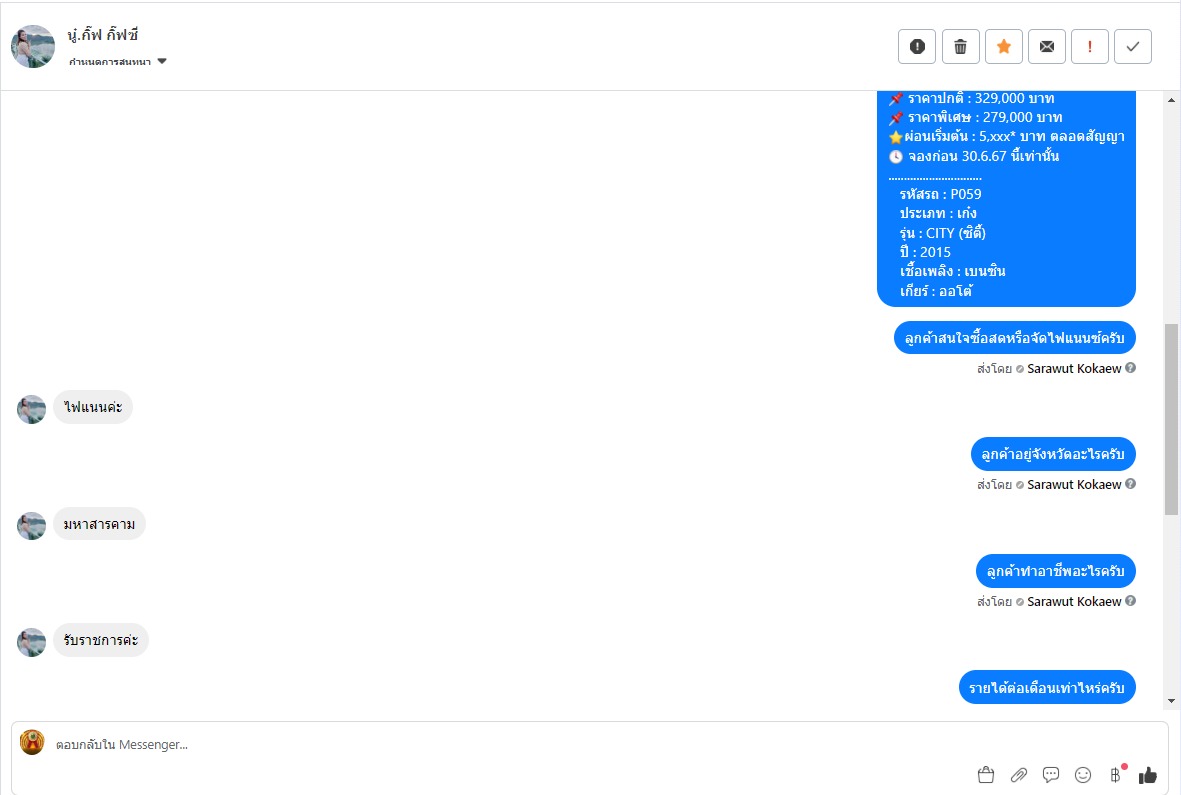This screenshot has width=1181, height=795.
Task: Open saved replies speech bubble icon
Action: click(1051, 775)
